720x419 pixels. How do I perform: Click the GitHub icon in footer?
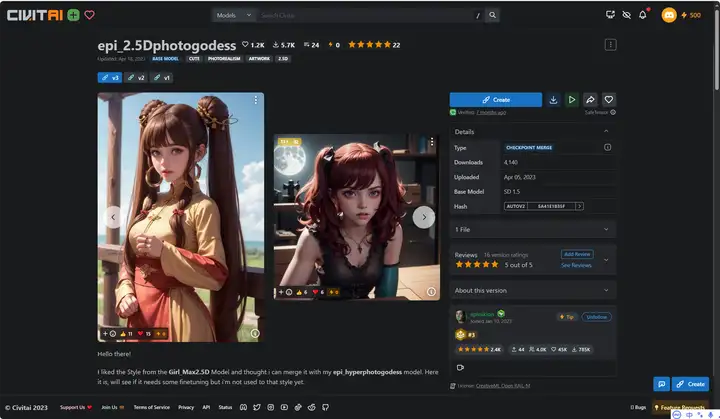click(325, 408)
